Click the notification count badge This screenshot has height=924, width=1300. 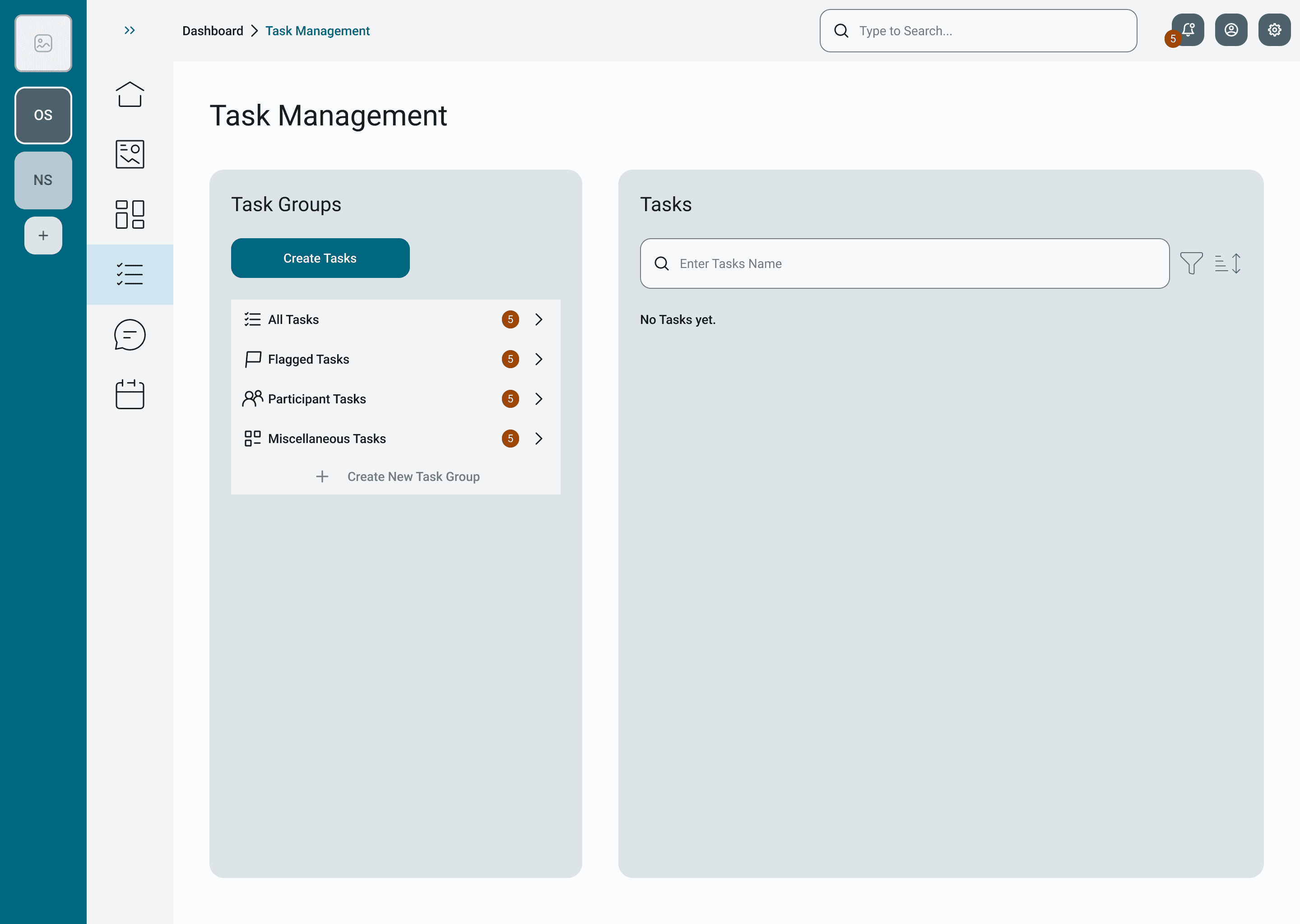1173,39
